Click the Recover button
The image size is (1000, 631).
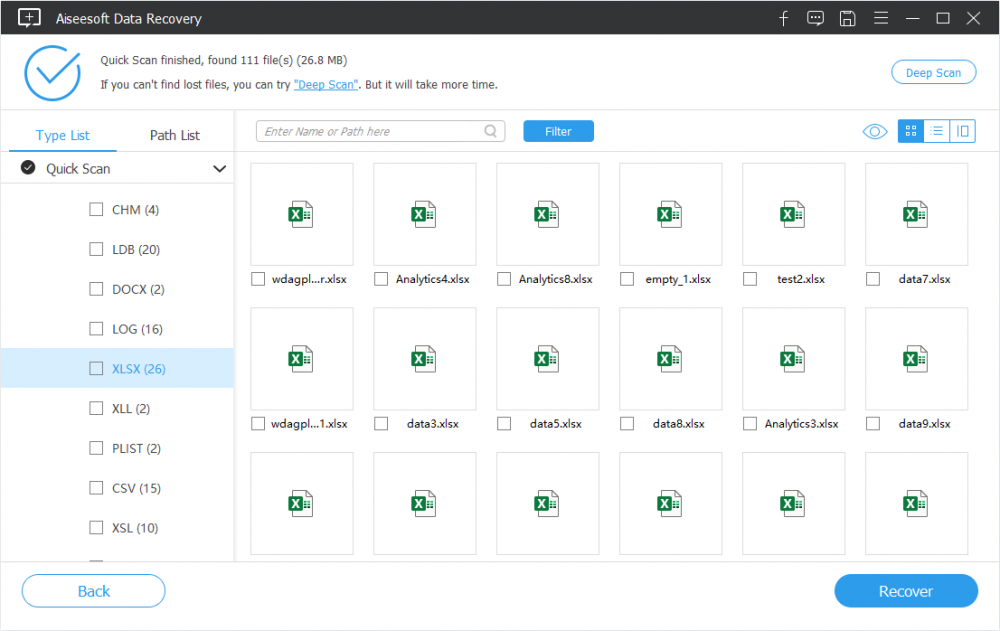click(x=906, y=591)
